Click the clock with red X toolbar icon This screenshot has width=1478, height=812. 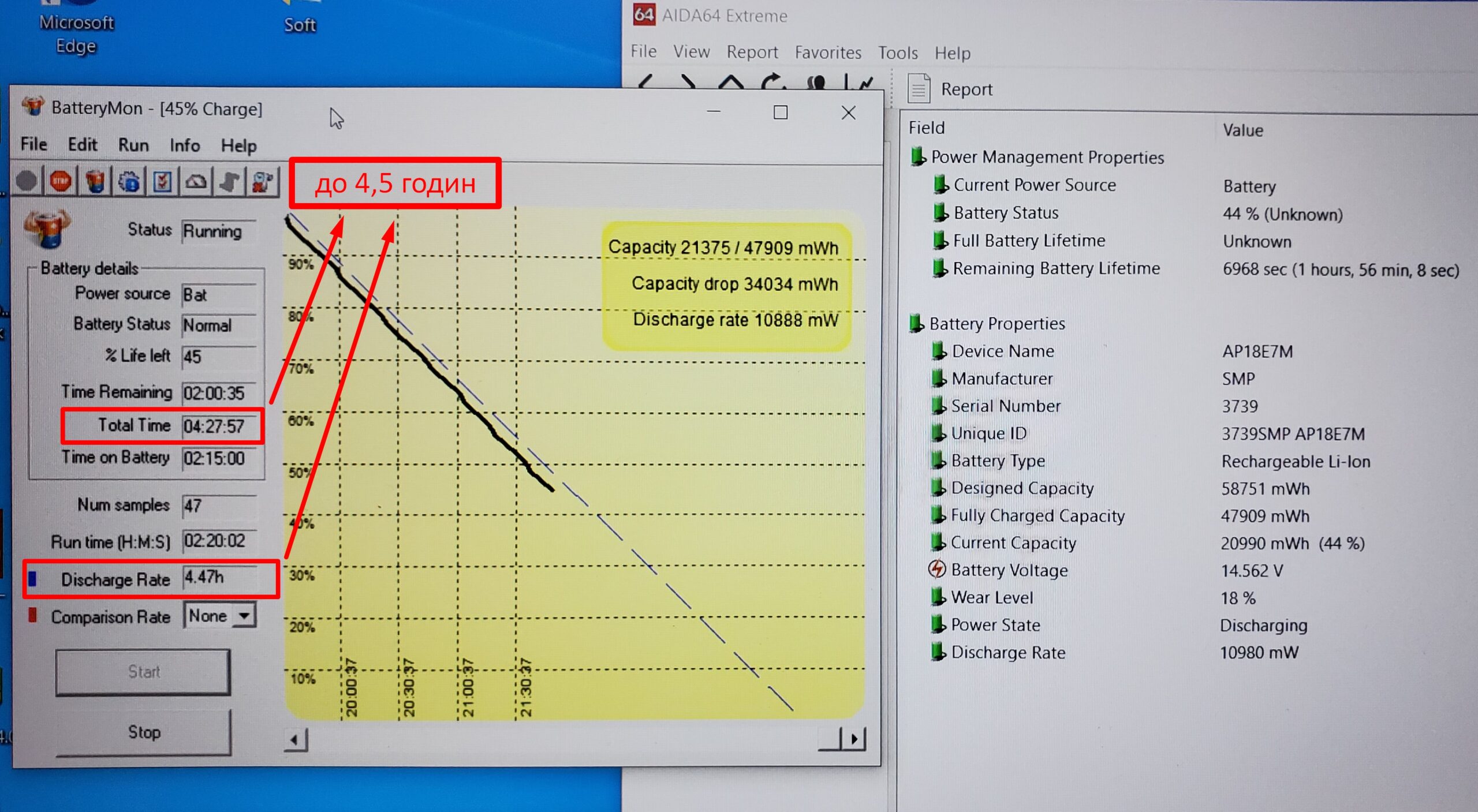click(263, 182)
